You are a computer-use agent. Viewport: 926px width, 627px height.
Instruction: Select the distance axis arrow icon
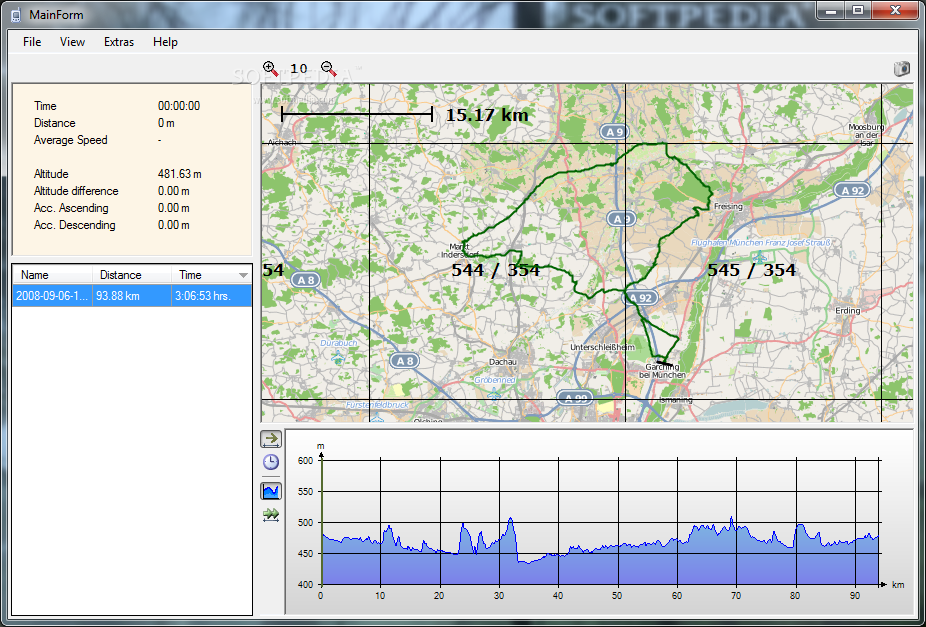[271, 439]
